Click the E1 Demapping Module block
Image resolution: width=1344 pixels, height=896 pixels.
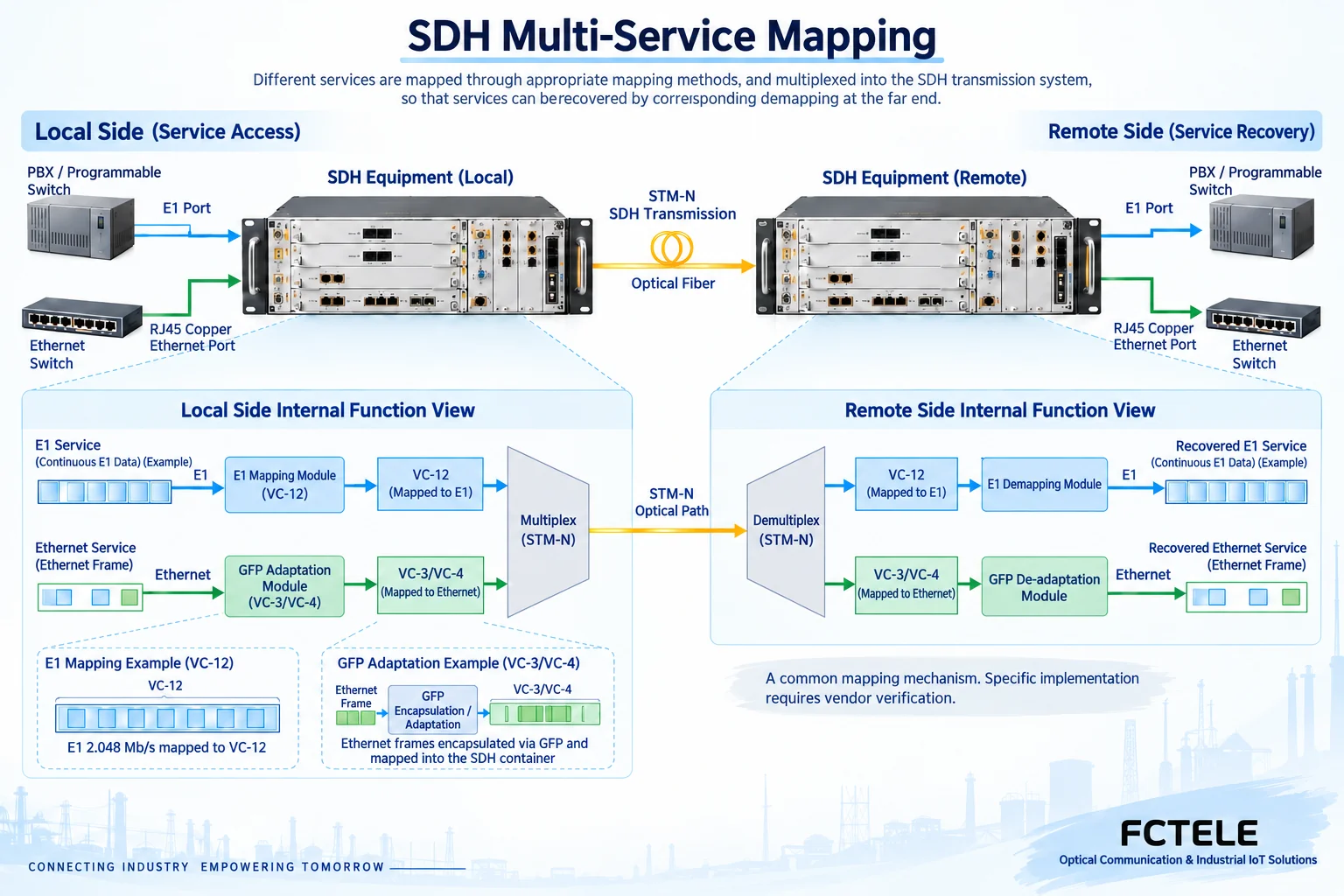(x=1045, y=485)
